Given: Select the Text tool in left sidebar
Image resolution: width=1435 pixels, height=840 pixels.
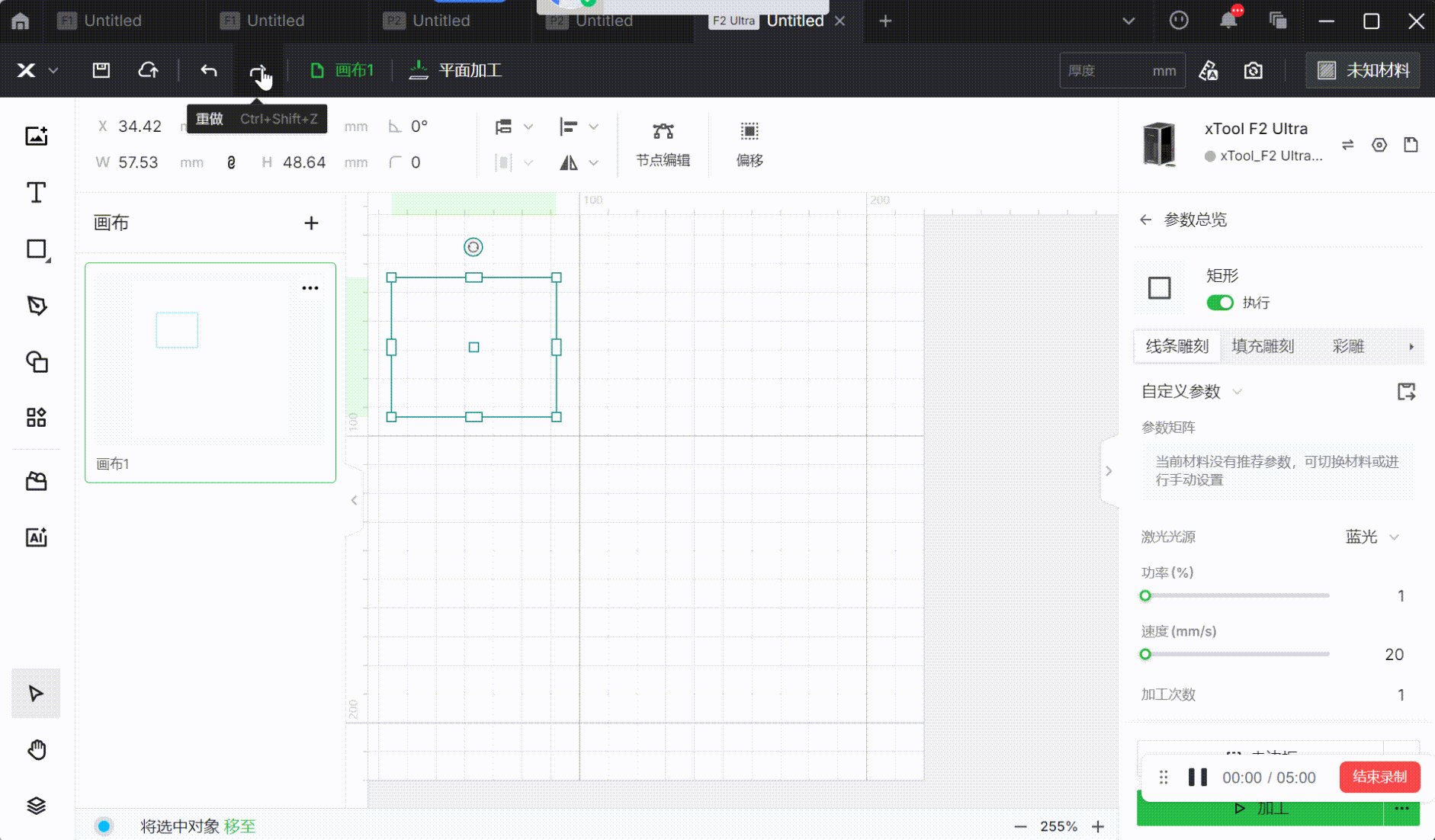Looking at the screenshot, I should [36, 193].
